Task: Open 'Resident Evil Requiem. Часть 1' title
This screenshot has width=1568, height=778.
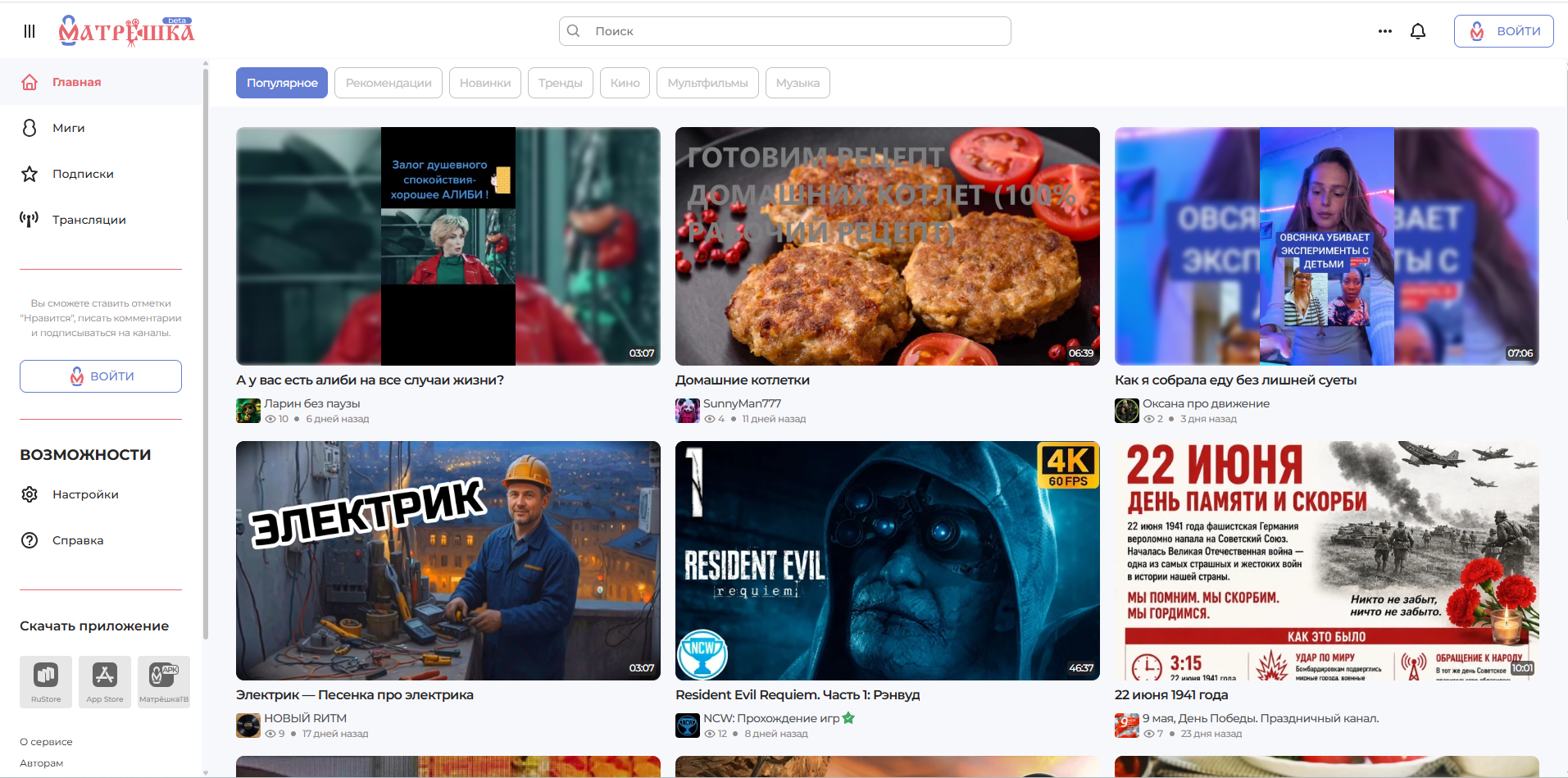Action: coord(798,695)
